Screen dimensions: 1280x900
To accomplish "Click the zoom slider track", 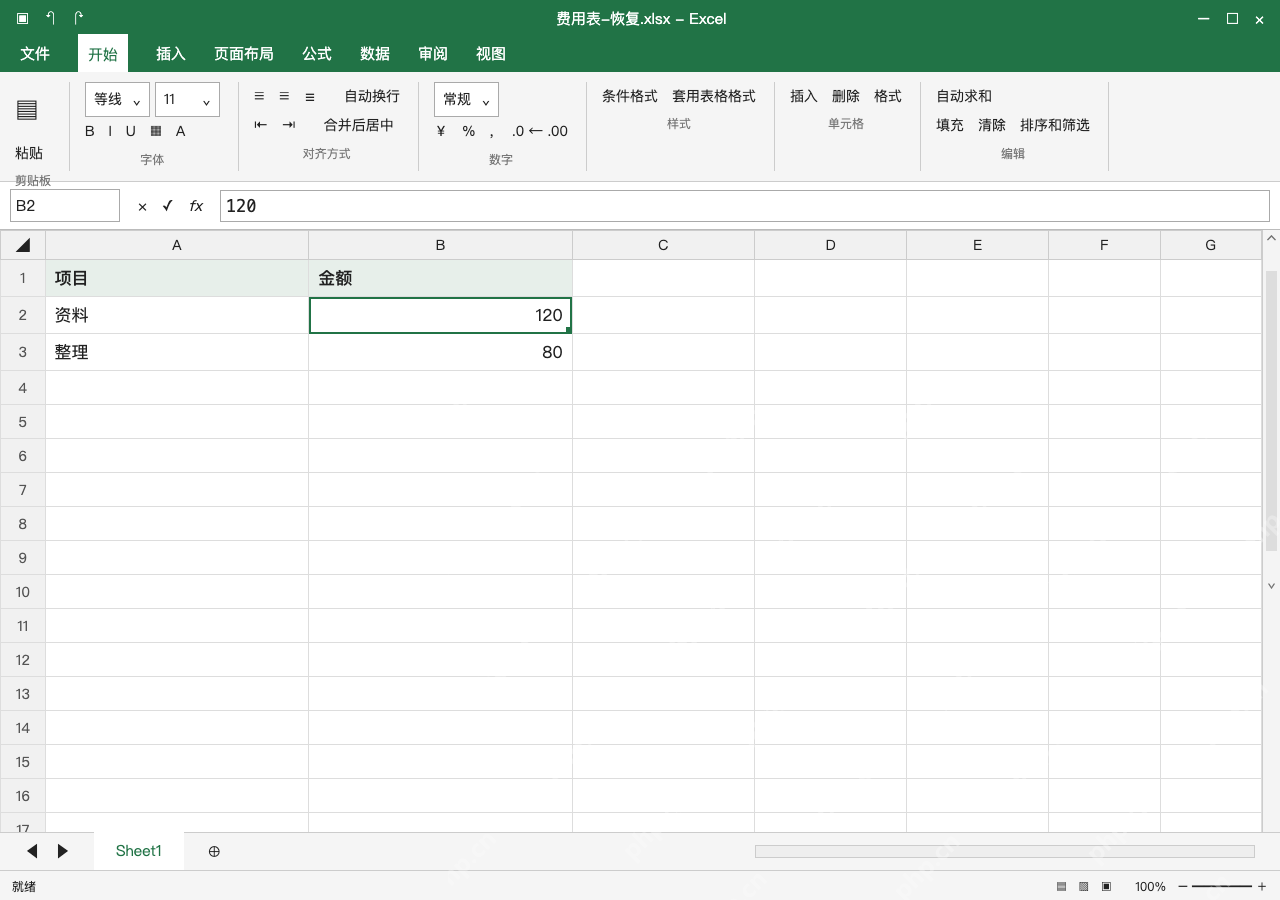I will (1222, 887).
